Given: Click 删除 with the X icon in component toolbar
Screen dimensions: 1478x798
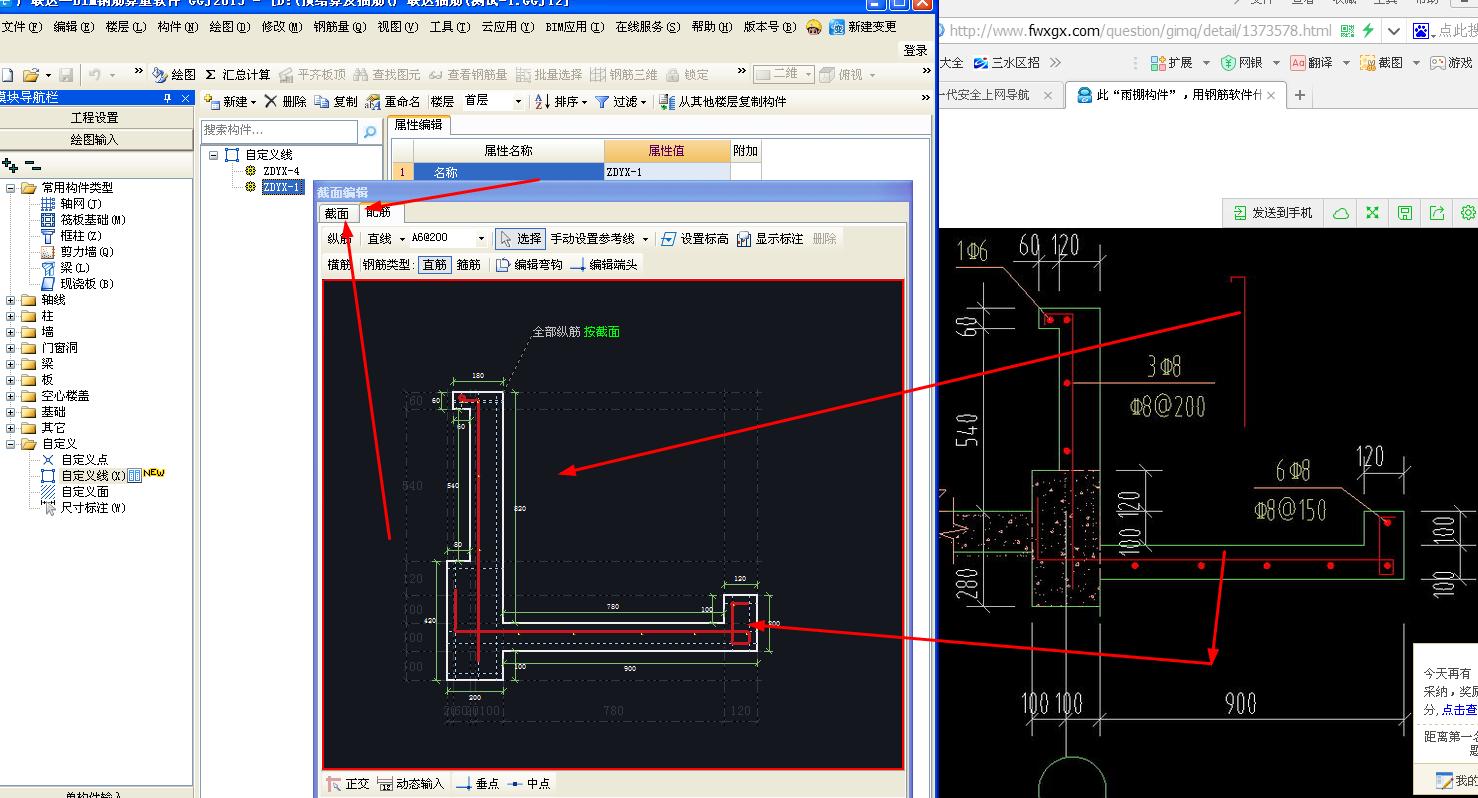Looking at the screenshot, I should click(285, 102).
